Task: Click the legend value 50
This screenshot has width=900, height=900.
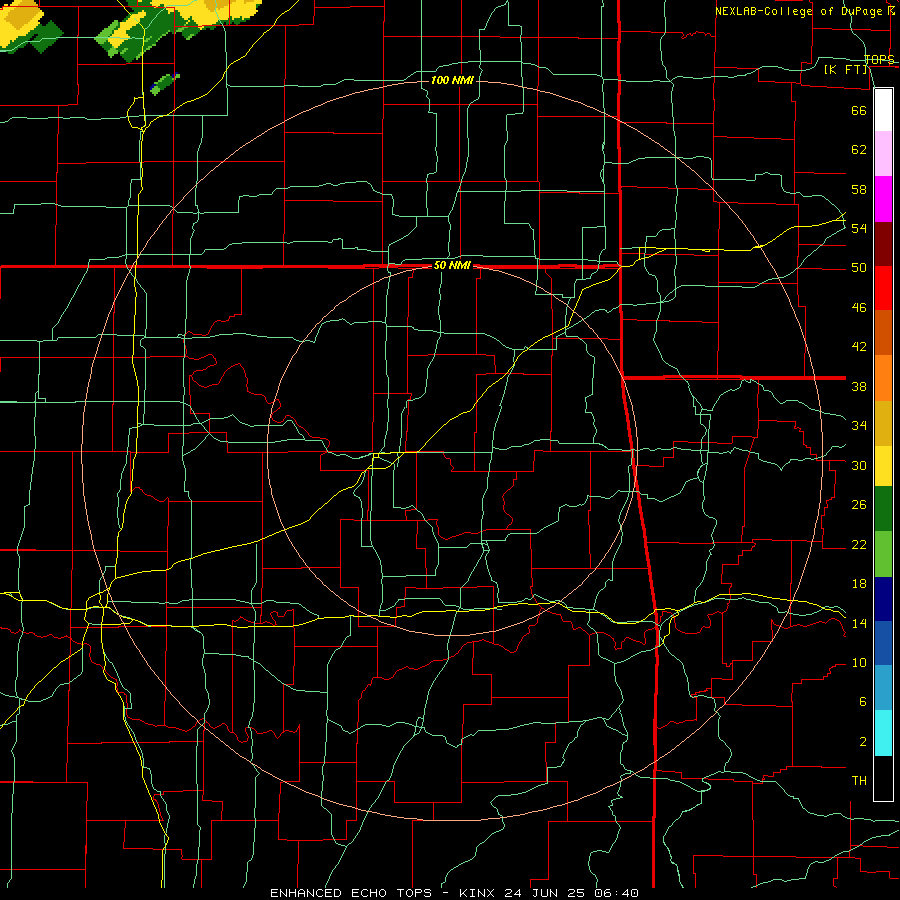Action: pyautogui.click(x=859, y=268)
